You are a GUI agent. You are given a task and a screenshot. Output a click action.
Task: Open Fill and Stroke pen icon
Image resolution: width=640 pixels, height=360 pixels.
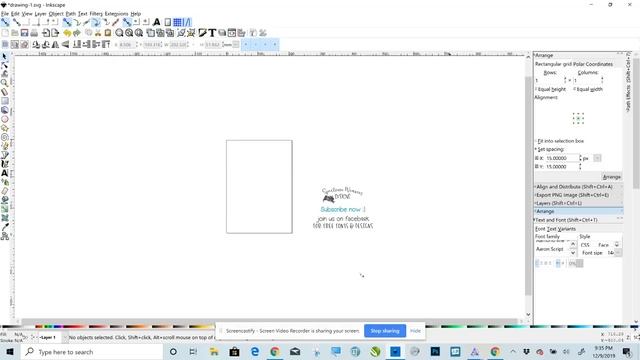point(202,33)
